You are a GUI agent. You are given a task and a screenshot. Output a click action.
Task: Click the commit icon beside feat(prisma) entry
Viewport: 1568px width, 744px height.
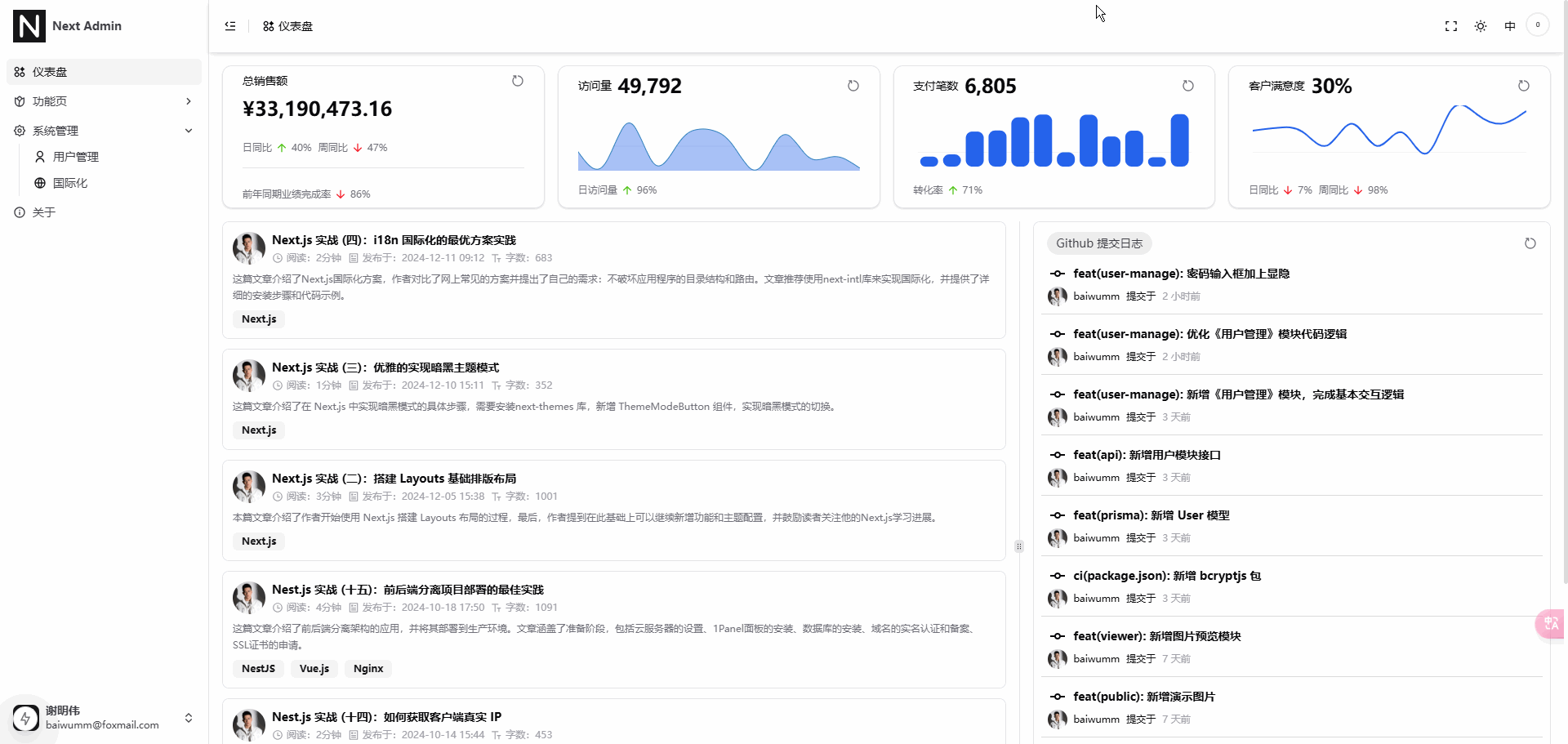pyautogui.click(x=1058, y=515)
